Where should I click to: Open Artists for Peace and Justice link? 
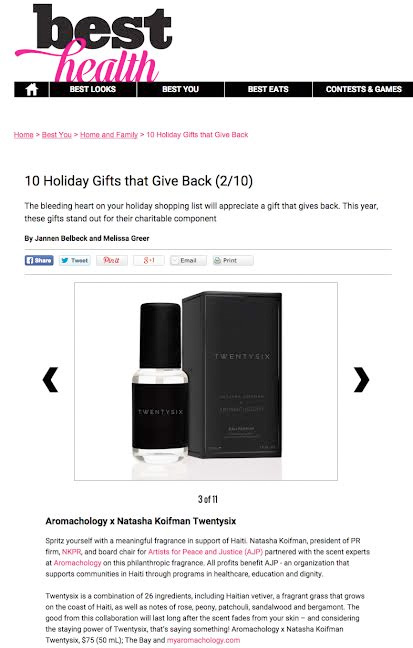[x=205, y=552]
